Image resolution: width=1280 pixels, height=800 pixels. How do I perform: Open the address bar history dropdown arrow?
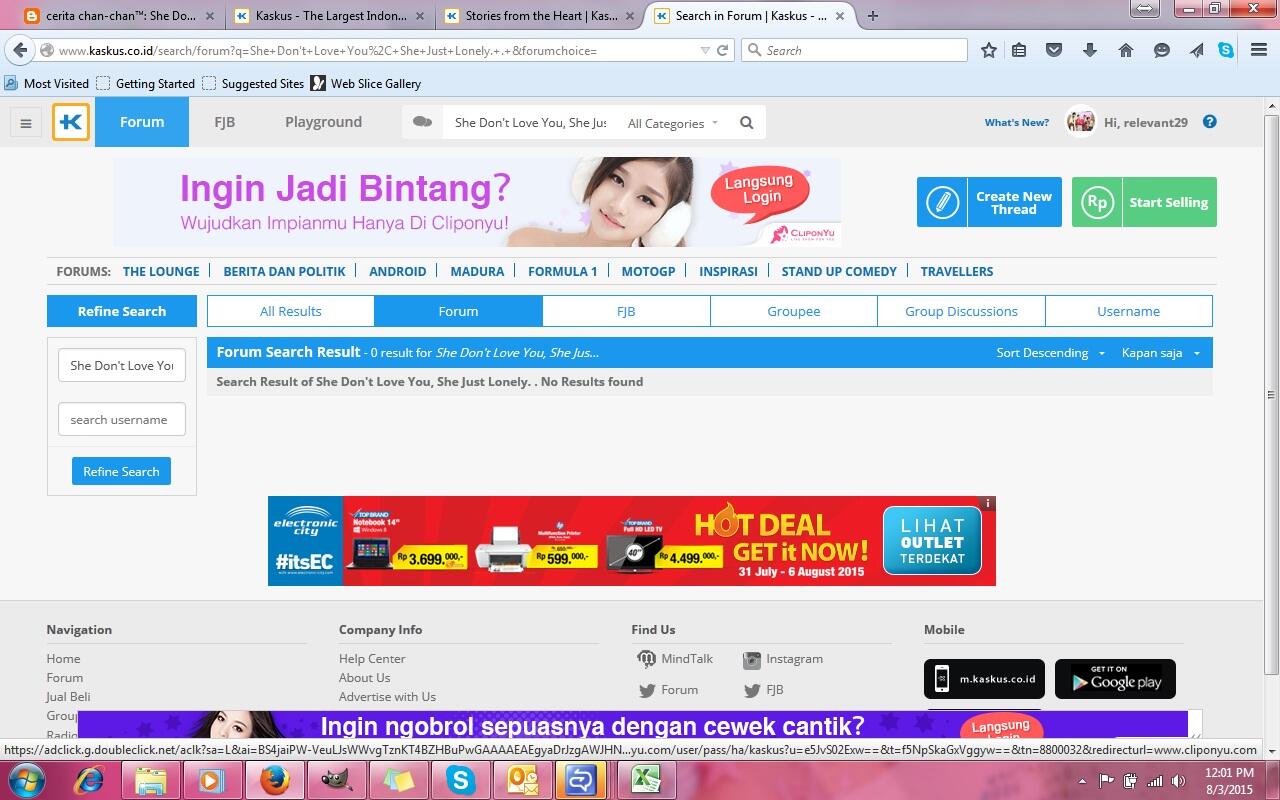(x=705, y=50)
